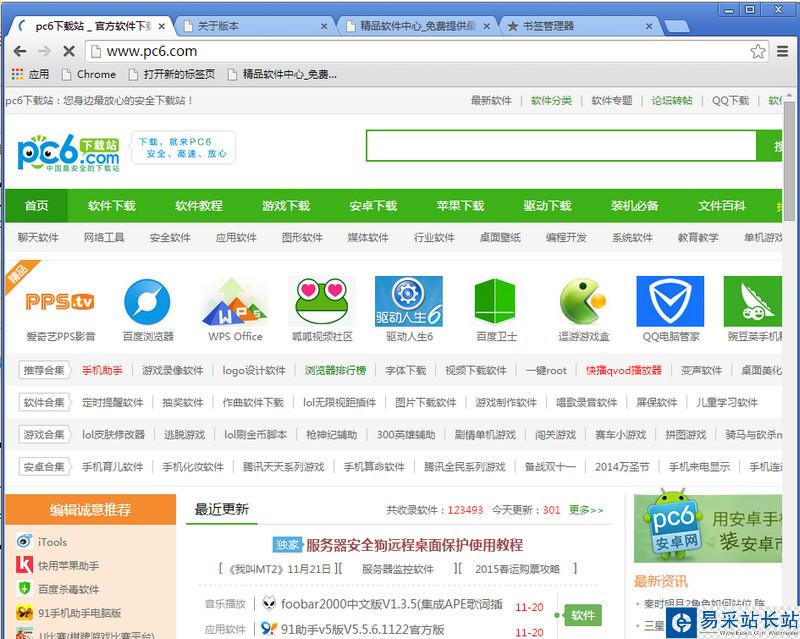Viewport: 800px width, 639px height.
Task: Switch to the 书签管理器 tab
Action: [581, 26]
